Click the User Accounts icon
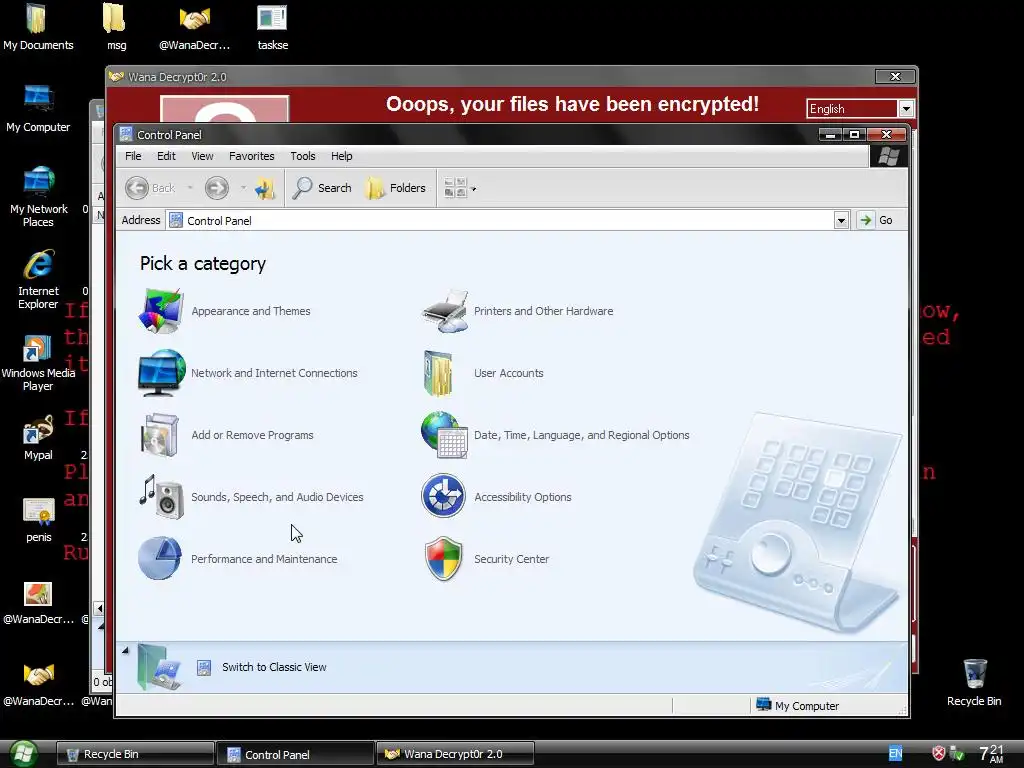 pos(438,373)
